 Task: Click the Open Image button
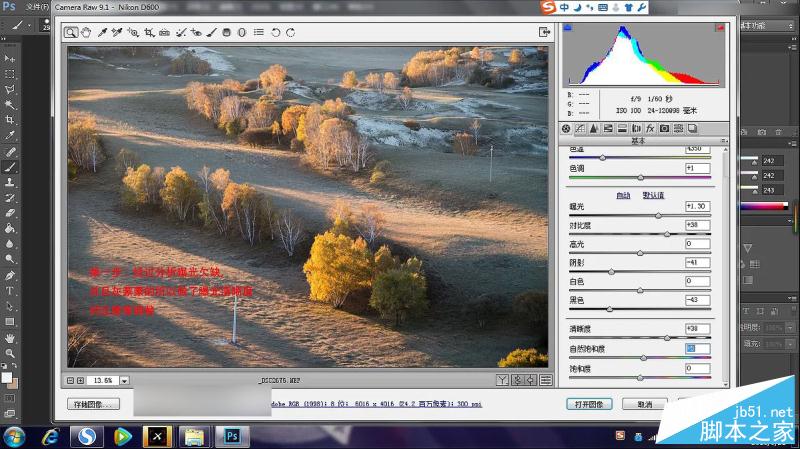click(589, 404)
